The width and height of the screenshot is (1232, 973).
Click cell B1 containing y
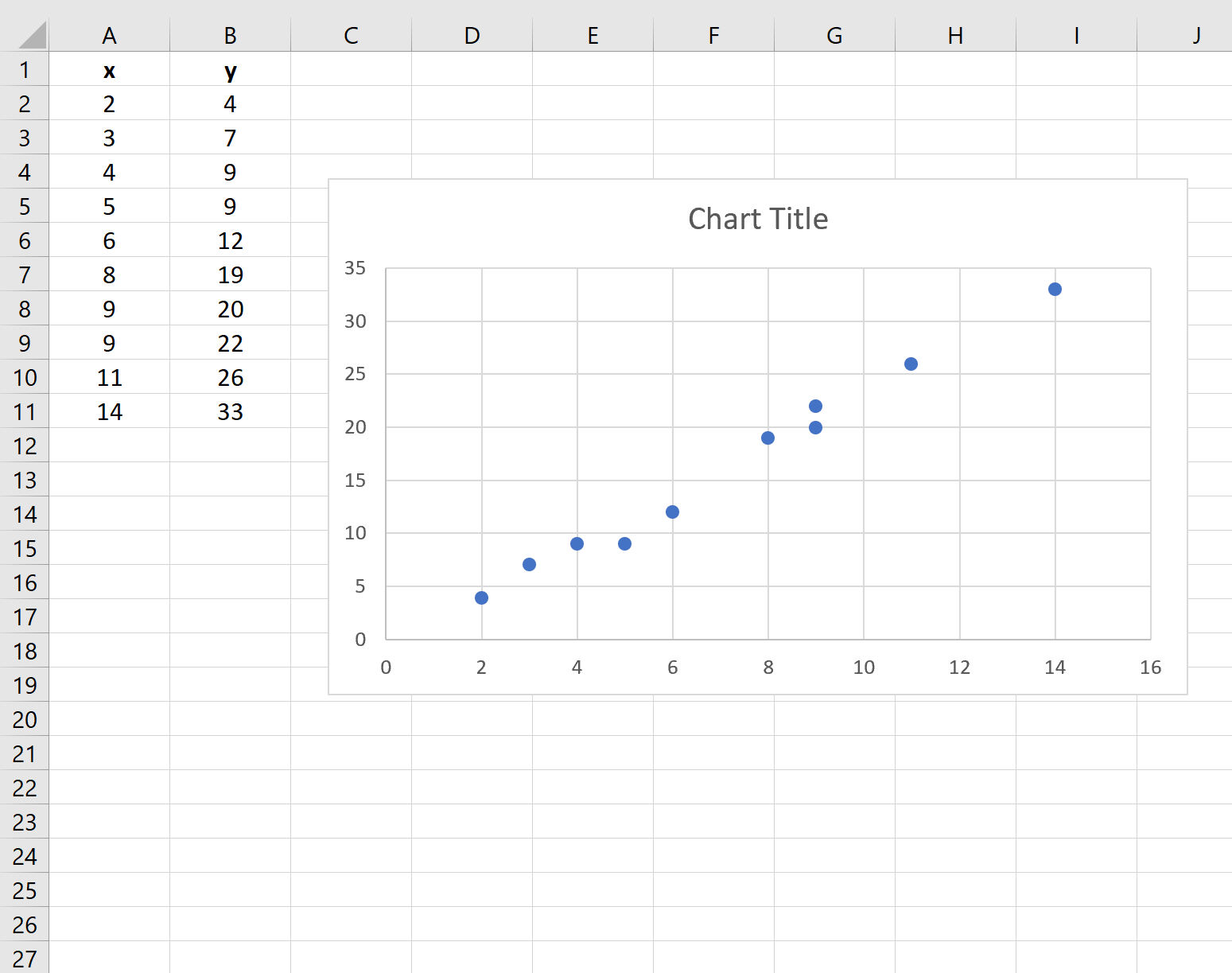pyautogui.click(x=231, y=69)
